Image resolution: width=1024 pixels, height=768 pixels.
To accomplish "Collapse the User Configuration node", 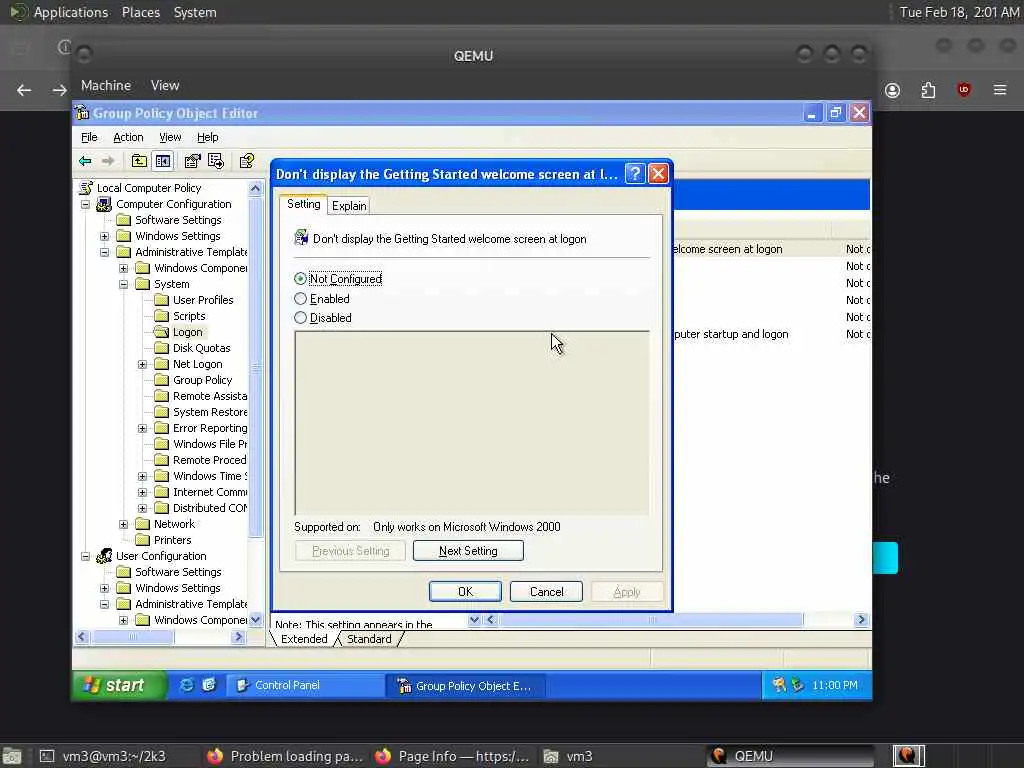I will click(x=86, y=556).
